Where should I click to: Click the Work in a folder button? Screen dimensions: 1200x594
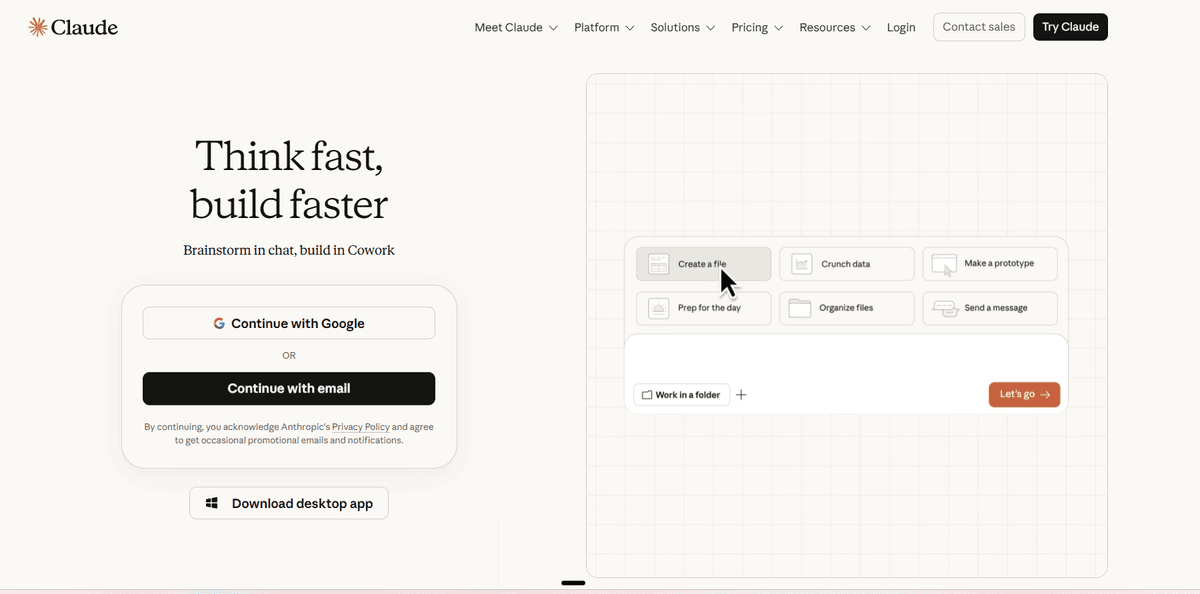coord(681,395)
